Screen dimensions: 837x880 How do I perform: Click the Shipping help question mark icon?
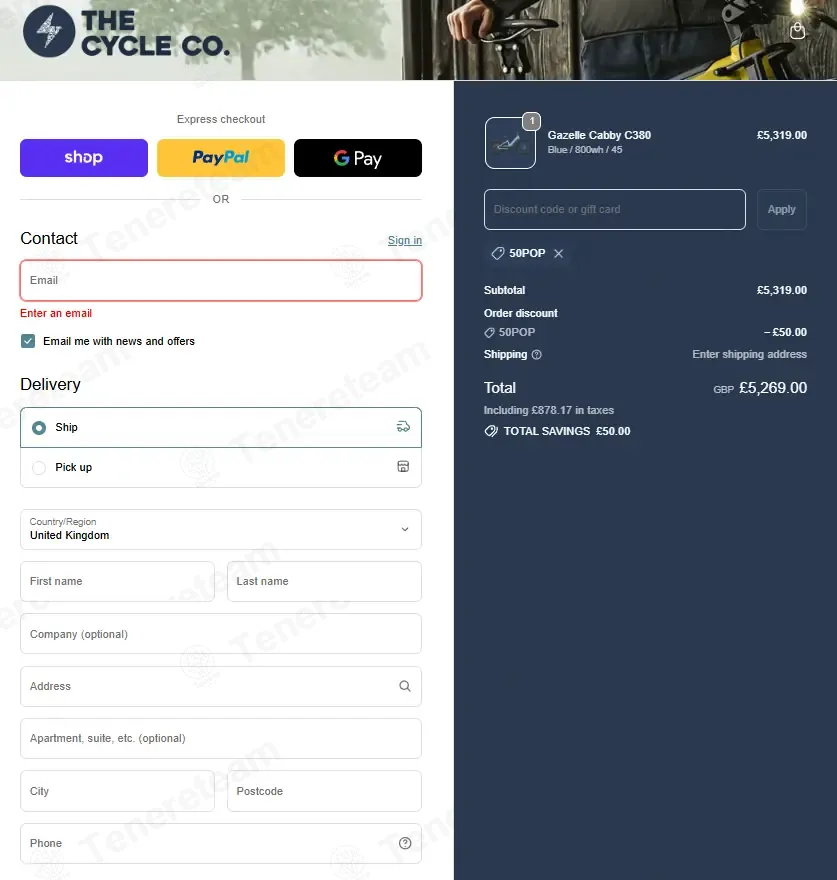tap(537, 355)
